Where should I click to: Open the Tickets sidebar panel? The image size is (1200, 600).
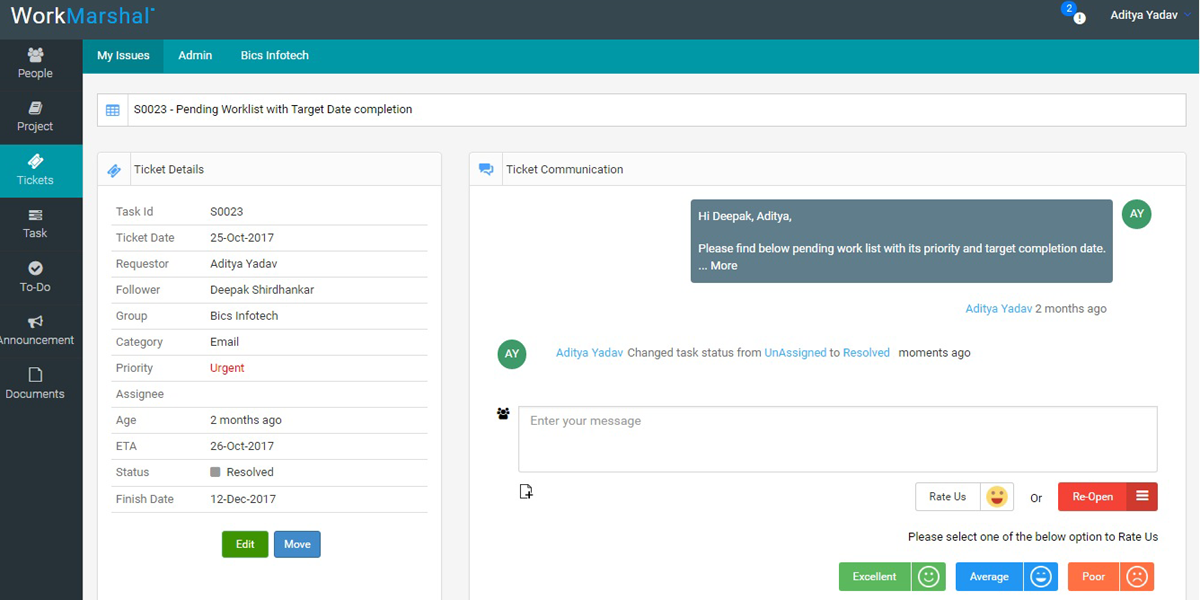click(34, 170)
